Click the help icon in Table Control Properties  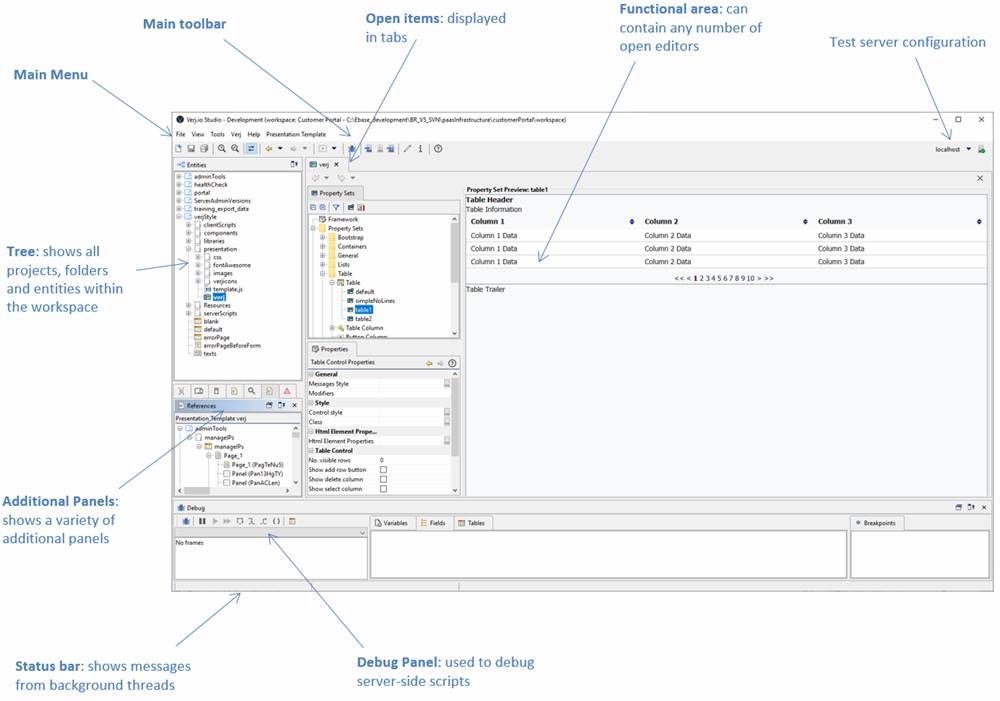tap(452, 363)
